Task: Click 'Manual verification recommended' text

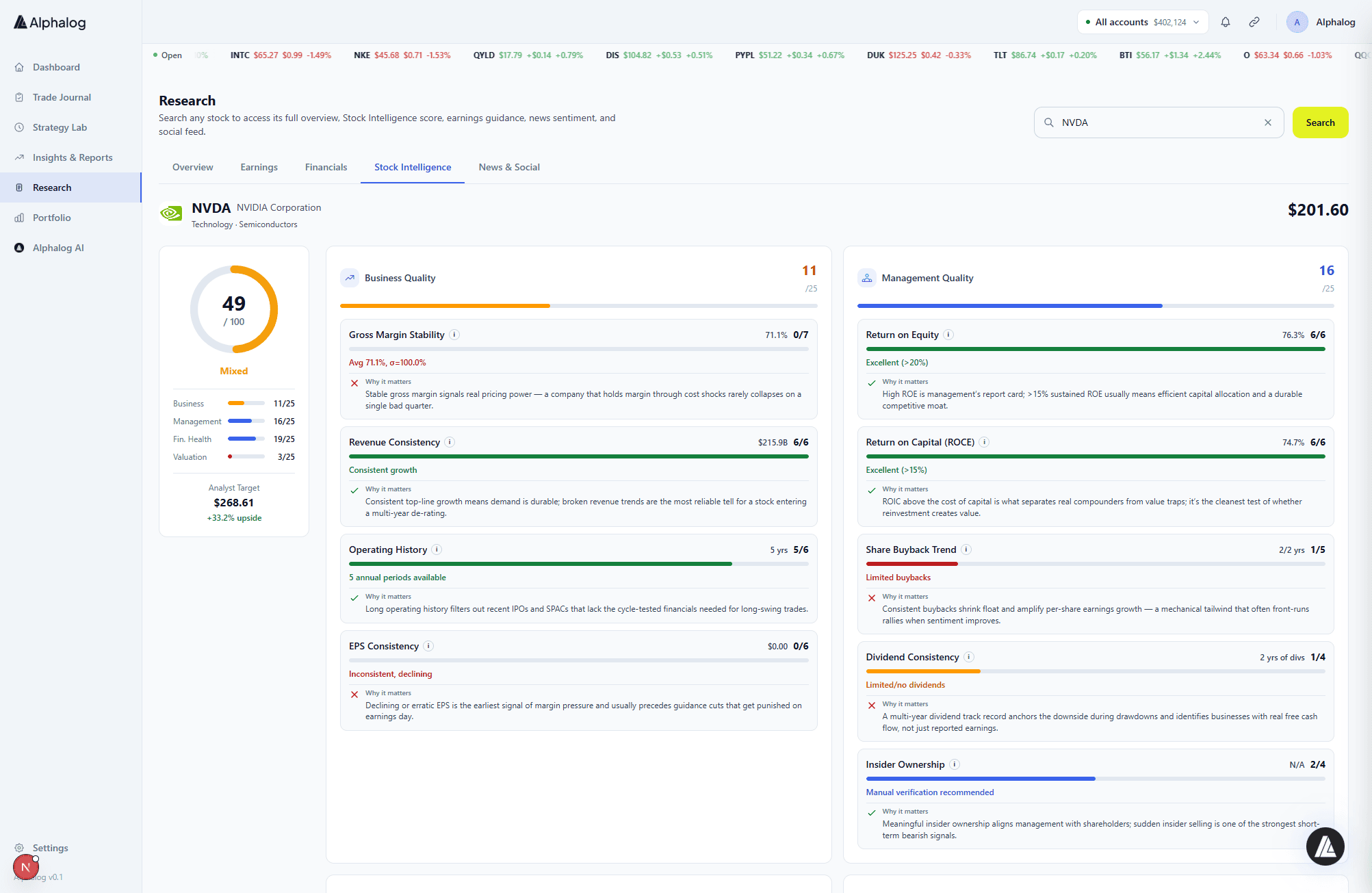Action: [930, 792]
